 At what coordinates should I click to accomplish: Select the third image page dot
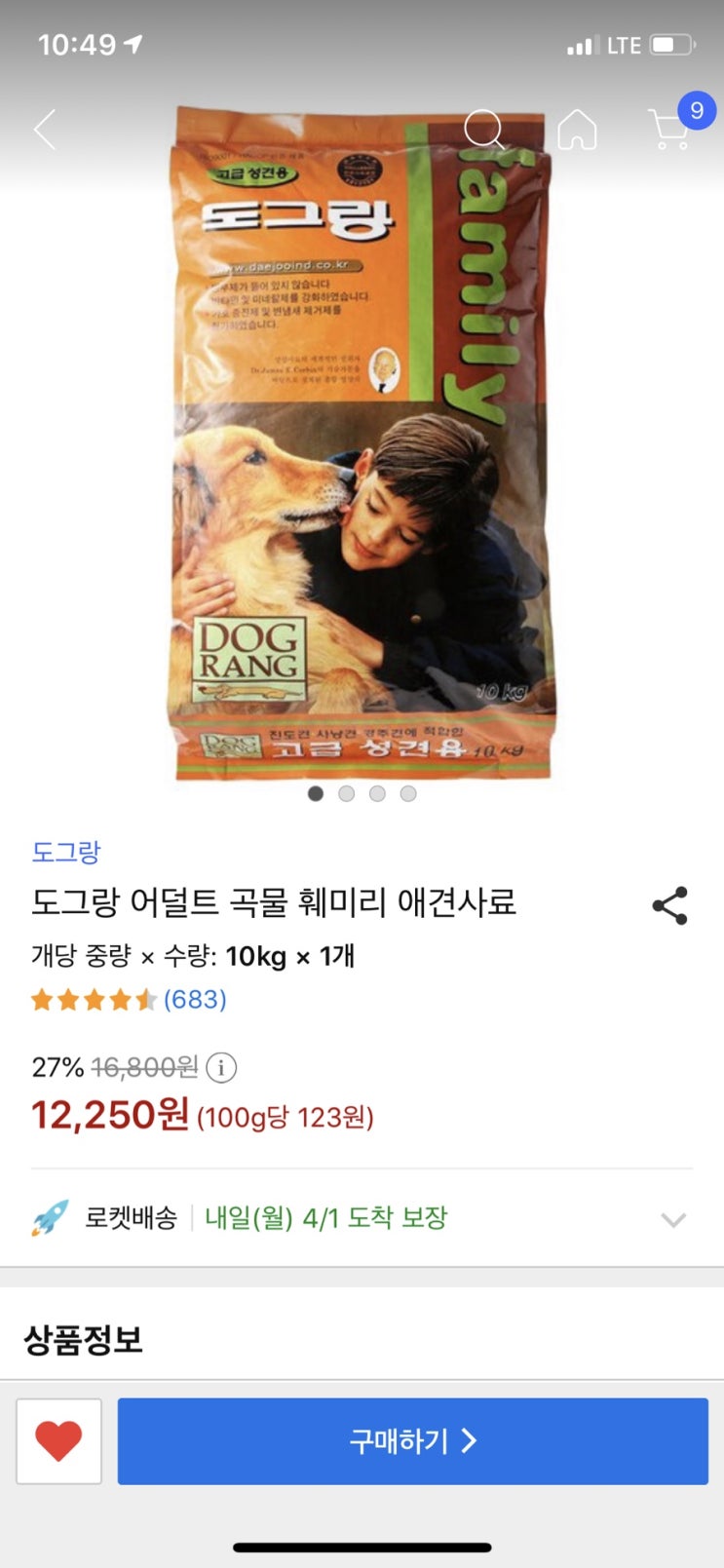377,794
